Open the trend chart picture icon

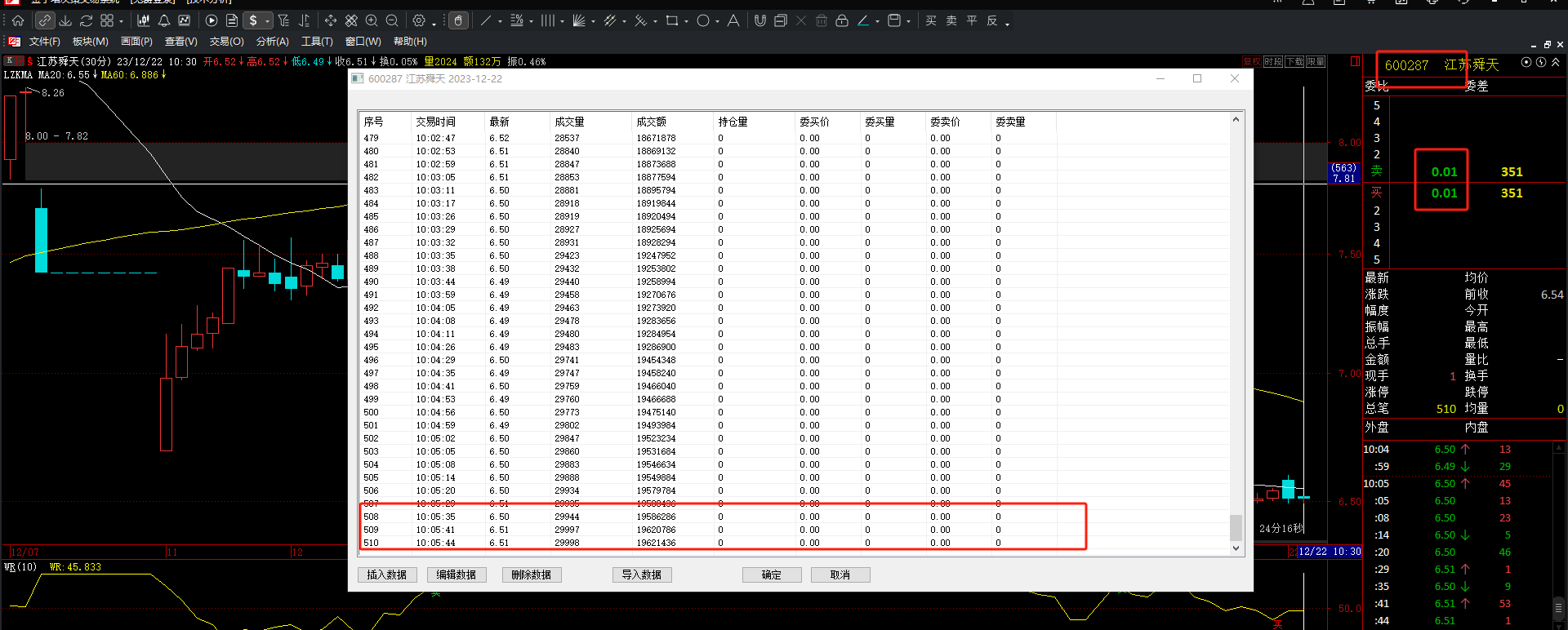click(185, 20)
